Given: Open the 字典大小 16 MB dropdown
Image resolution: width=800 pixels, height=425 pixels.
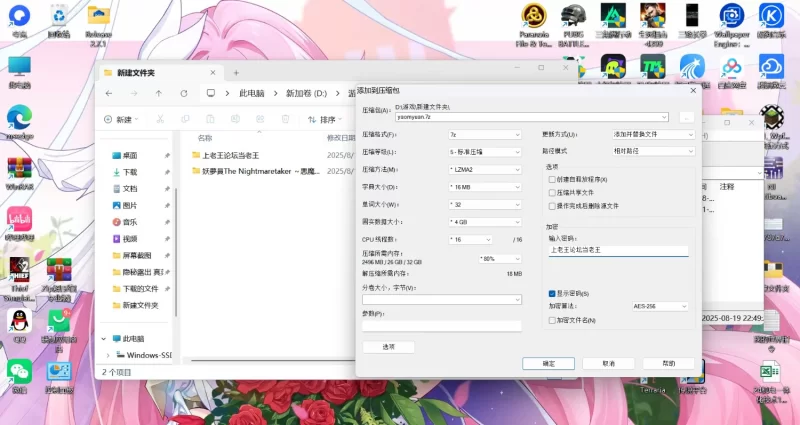Looking at the screenshot, I should pos(485,187).
